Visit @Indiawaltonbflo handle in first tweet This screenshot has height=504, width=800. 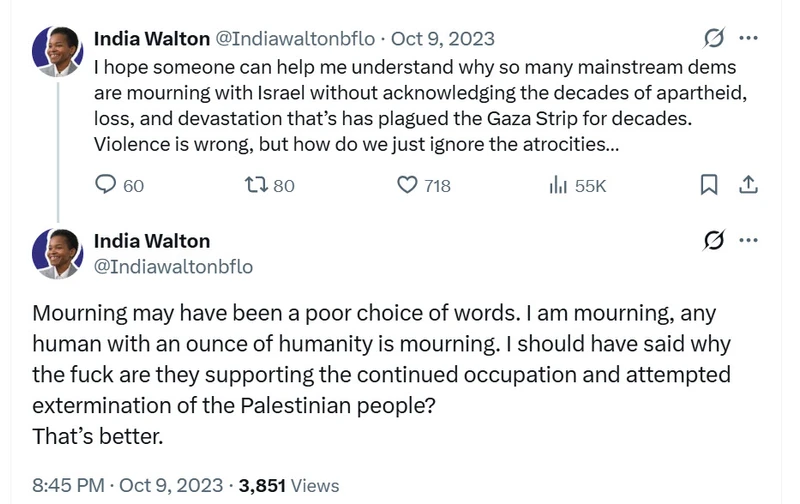point(295,39)
